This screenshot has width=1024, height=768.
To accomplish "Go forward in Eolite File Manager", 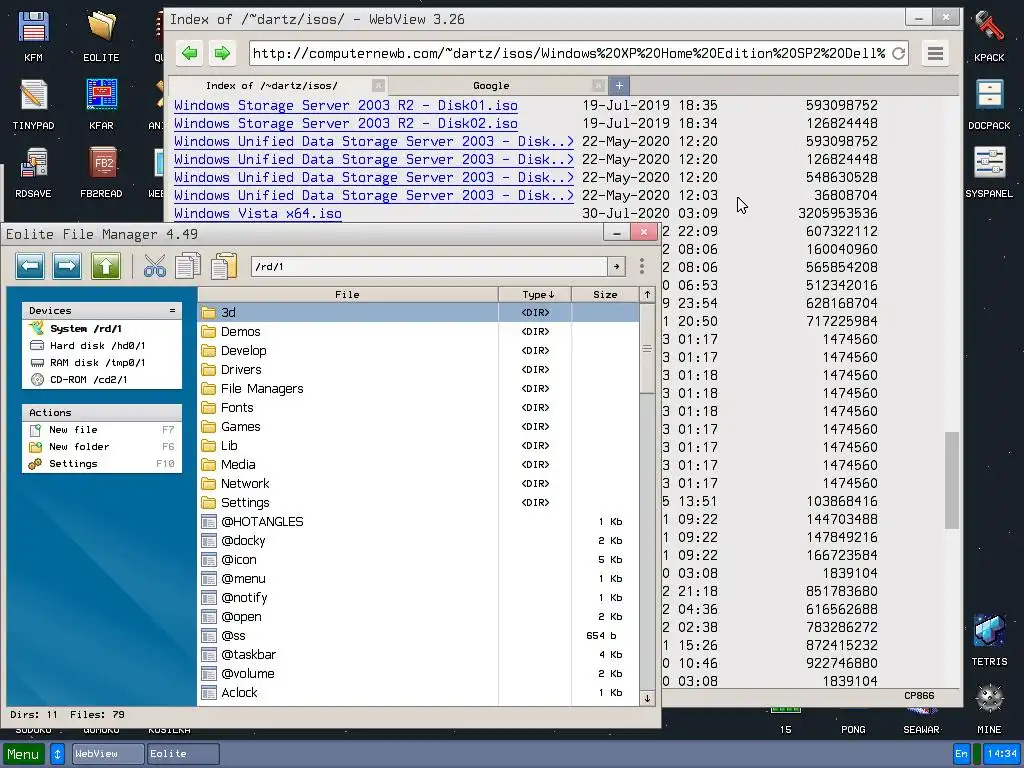I will pos(67,266).
